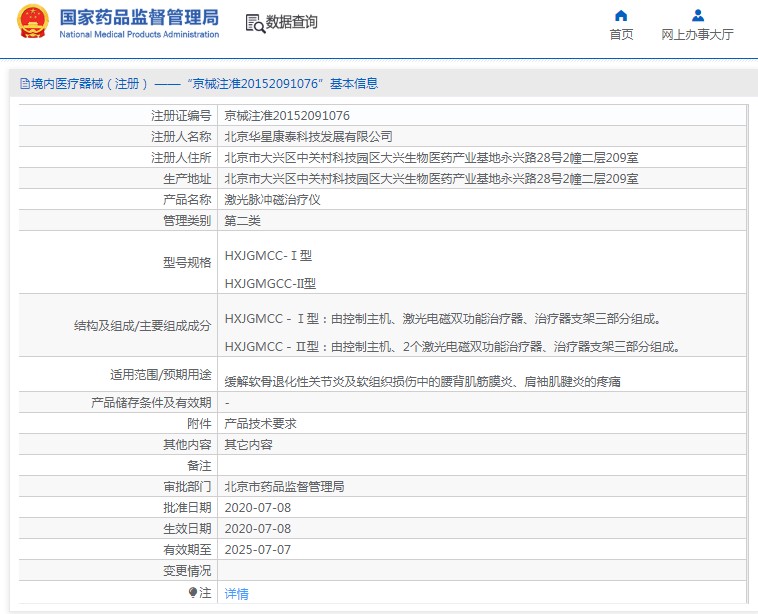Viewport: 758px width, 614px height.
Task: Select model HXJGMGCC-II型
Action: point(270,283)
